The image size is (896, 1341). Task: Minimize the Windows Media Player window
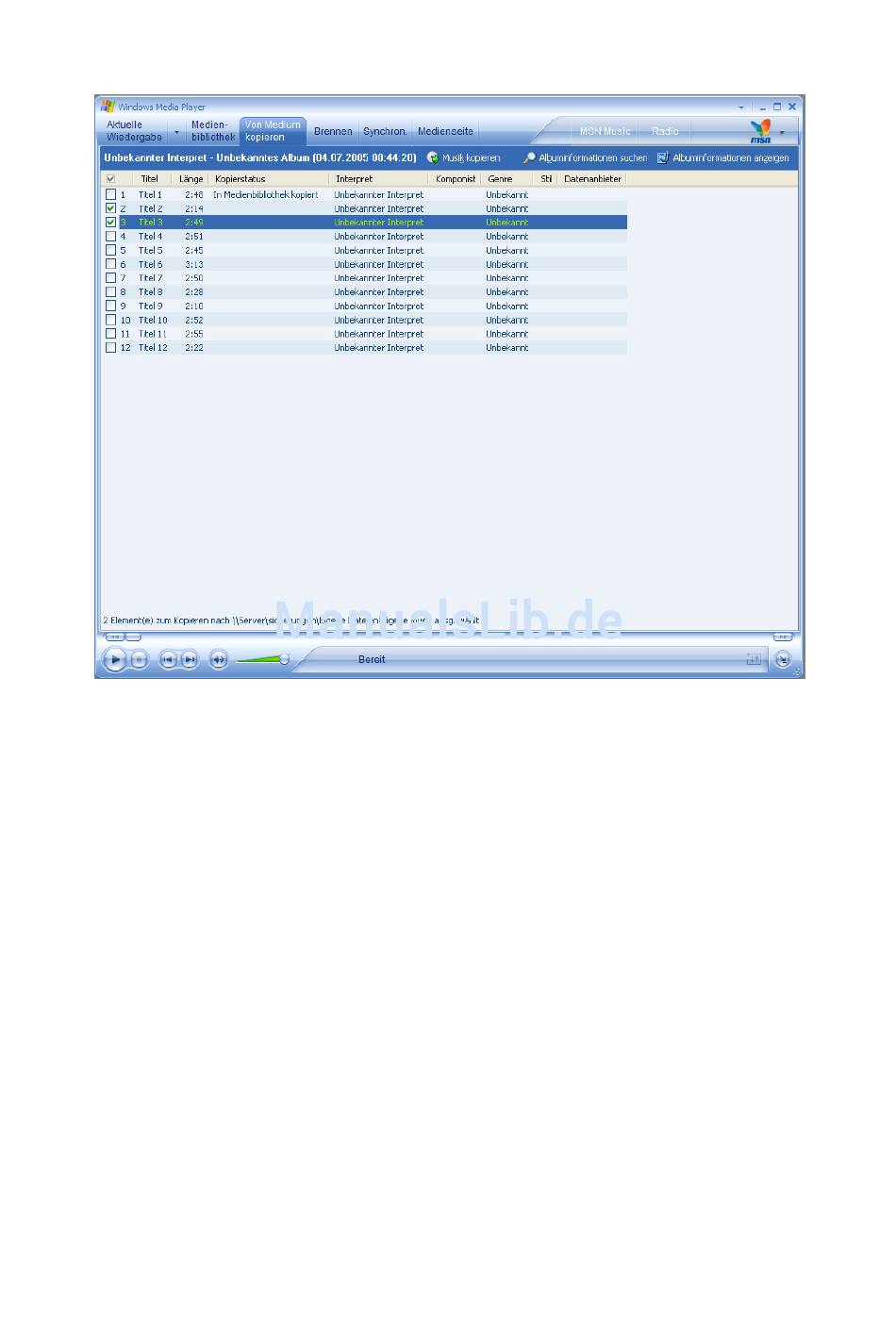[763, 108]
